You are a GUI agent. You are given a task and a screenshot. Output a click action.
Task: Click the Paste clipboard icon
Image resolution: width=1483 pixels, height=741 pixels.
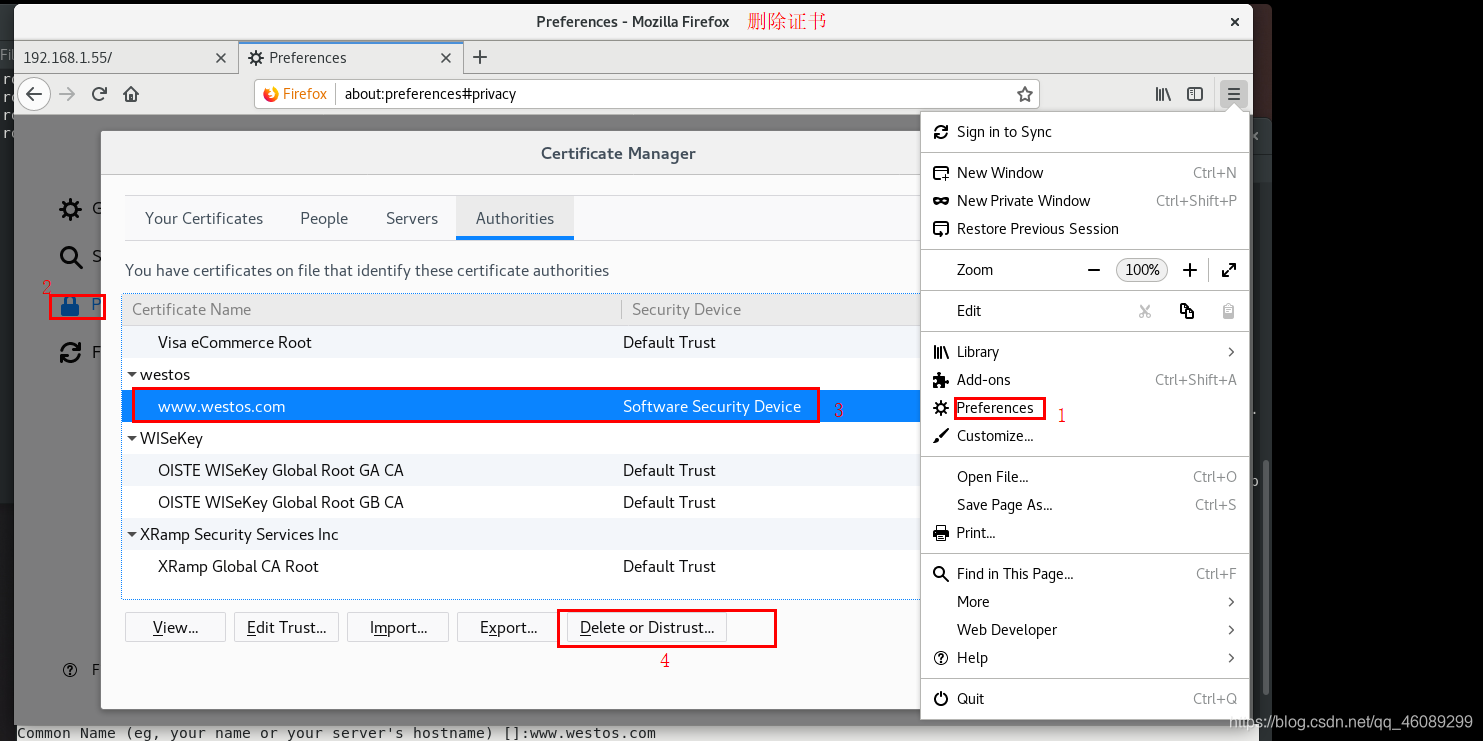(x=1228, y=311)
